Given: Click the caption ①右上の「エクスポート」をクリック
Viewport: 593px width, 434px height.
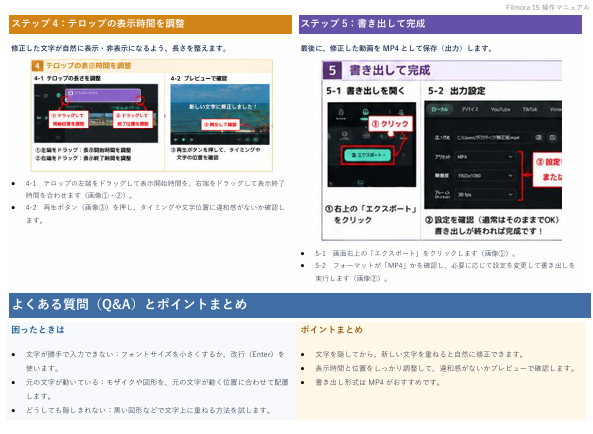Looking at the screenshot, I should click(371, 214).
